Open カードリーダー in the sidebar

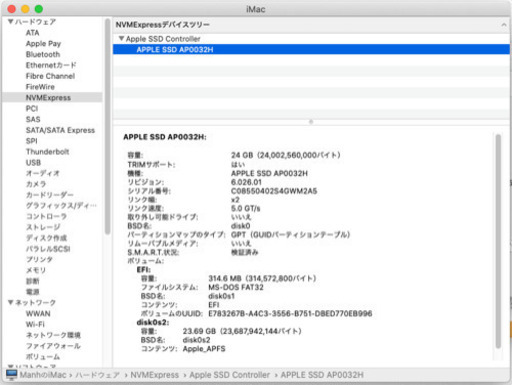coord(50,195)
